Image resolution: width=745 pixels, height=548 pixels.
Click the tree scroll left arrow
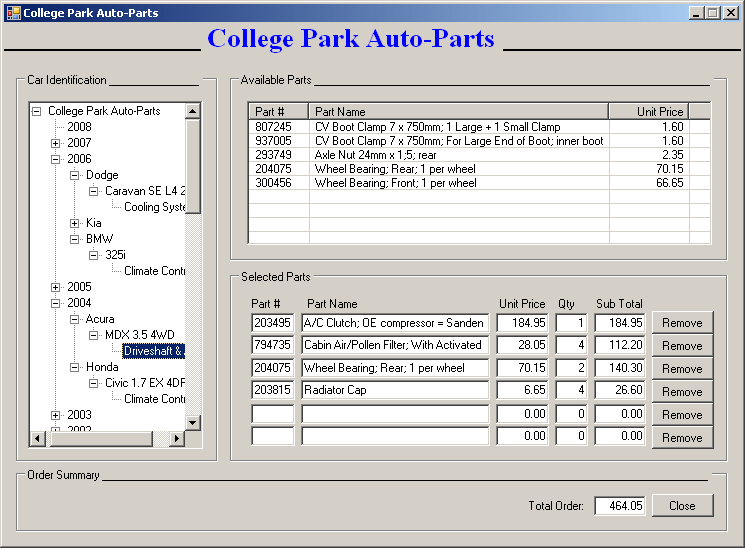pyautogui.click(x=38, y=438)
